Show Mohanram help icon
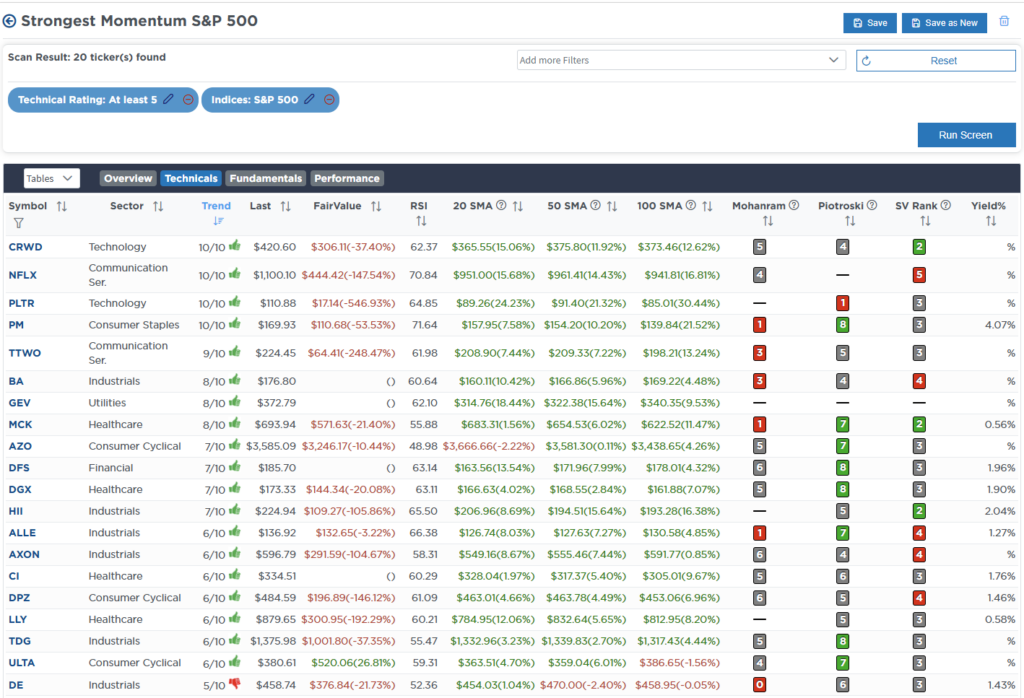The width and height of the screenshot is (1024, 698). 793,206
